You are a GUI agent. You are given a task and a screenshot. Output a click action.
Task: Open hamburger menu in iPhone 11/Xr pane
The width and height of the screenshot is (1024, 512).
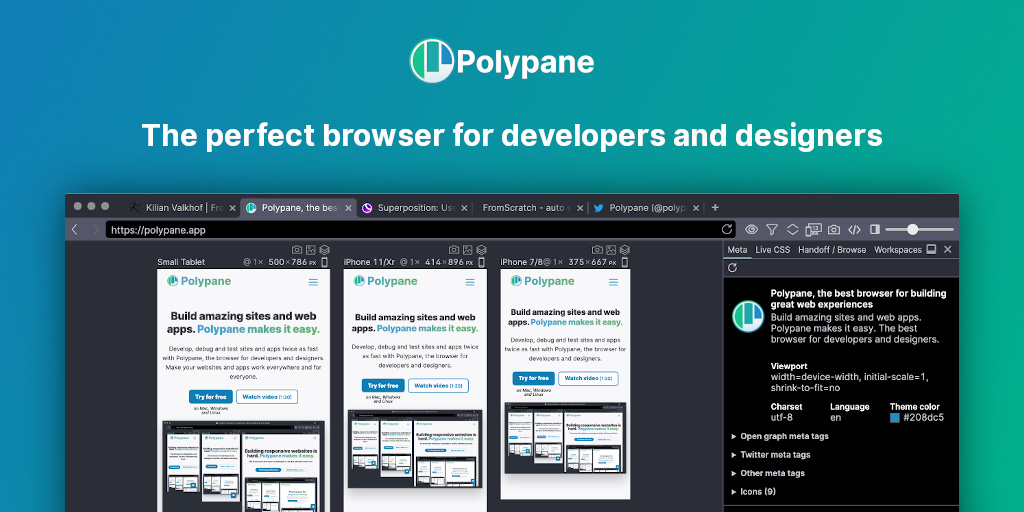(470, 281)
